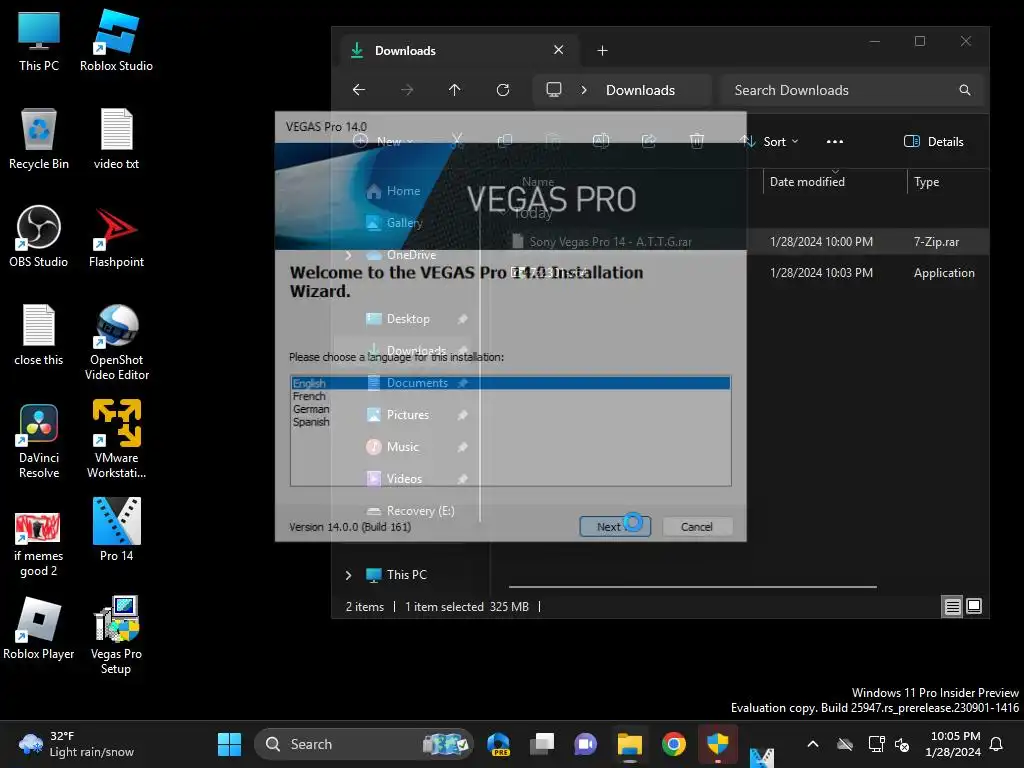Open clock and calendar 10:05 PM
The width and height of the screenshot is (1024, 768).
[953, 744]
